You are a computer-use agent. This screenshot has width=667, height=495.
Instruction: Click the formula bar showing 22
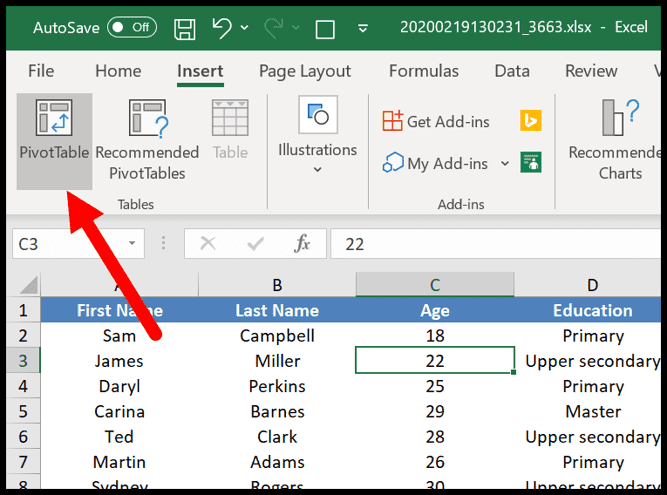496,244
